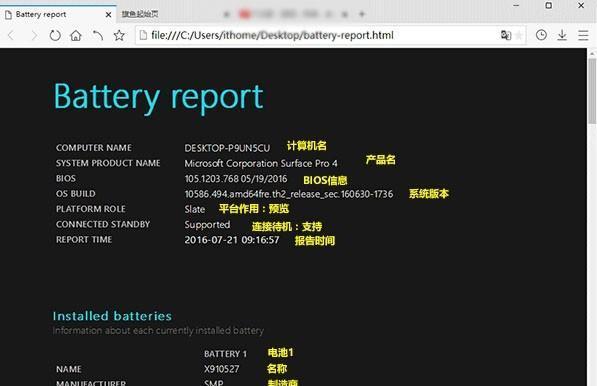The image size is (597, 386).
Task: Click the COMPUTER NAME label
Action: 94,148
